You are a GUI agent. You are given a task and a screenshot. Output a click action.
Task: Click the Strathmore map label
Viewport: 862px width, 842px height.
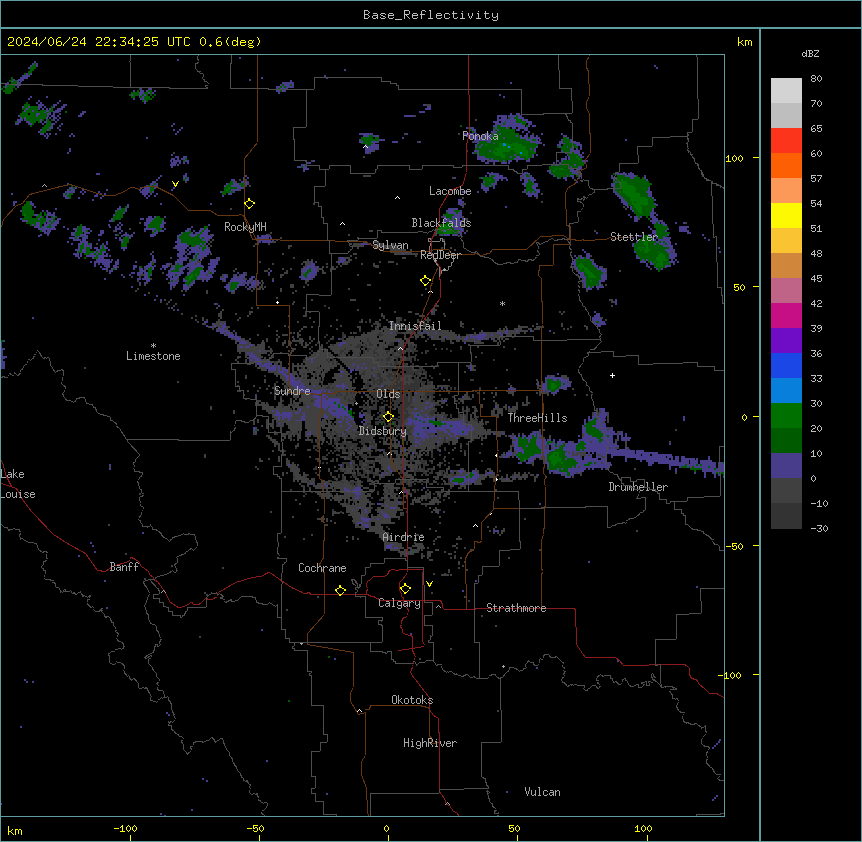point(516,608)
